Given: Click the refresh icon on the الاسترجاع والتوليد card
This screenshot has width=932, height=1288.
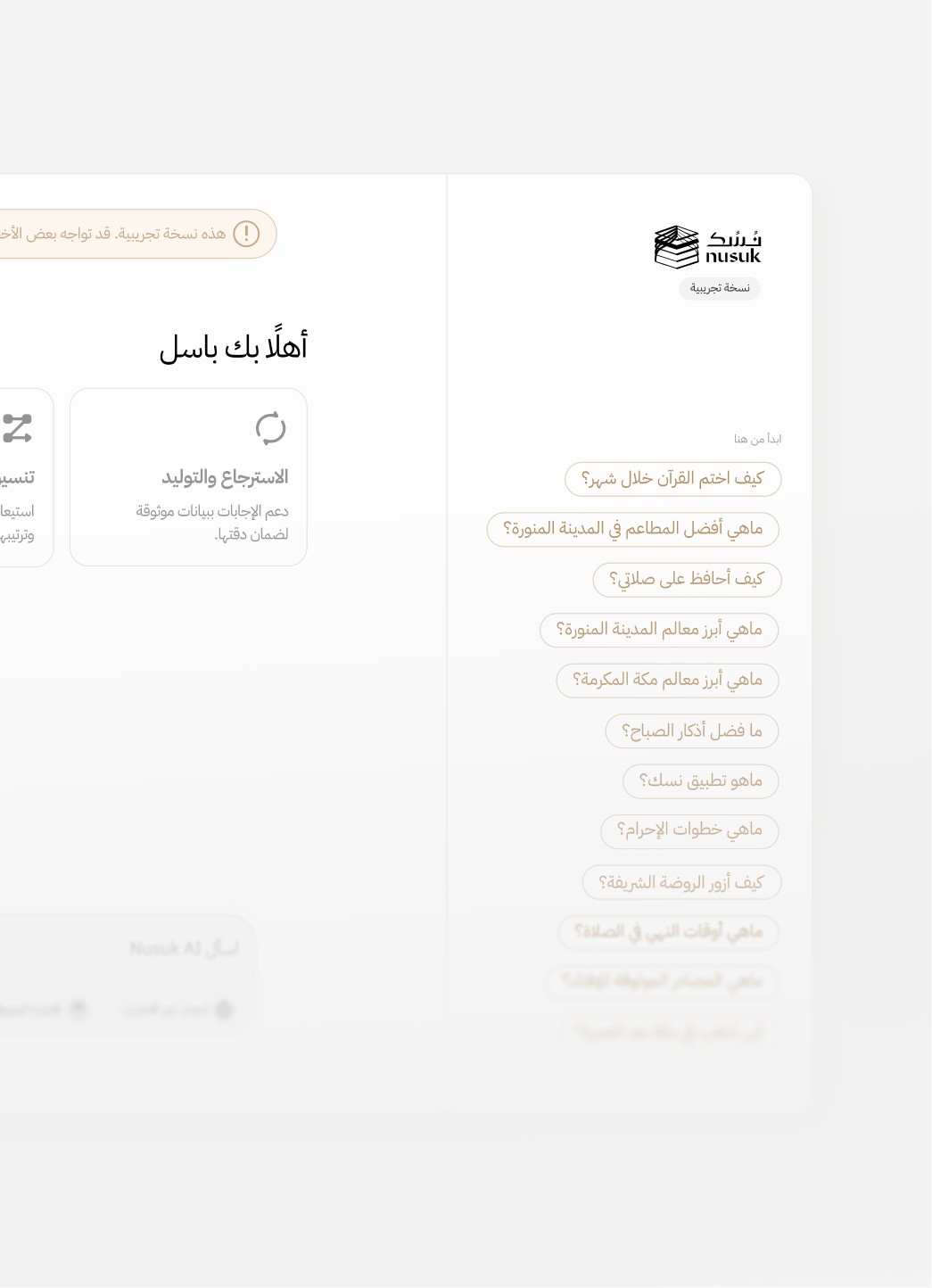Looking at the screenshot, I should [272, 429].
